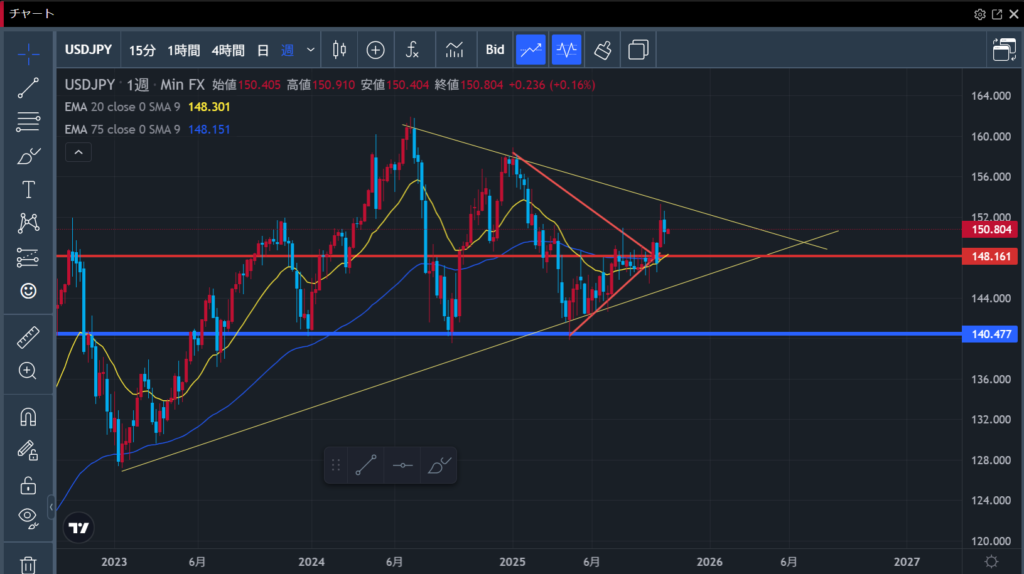Viewport: 1024px width, 574px height.
Task: Open the indicators fx menu
Action: coord(412,49)
